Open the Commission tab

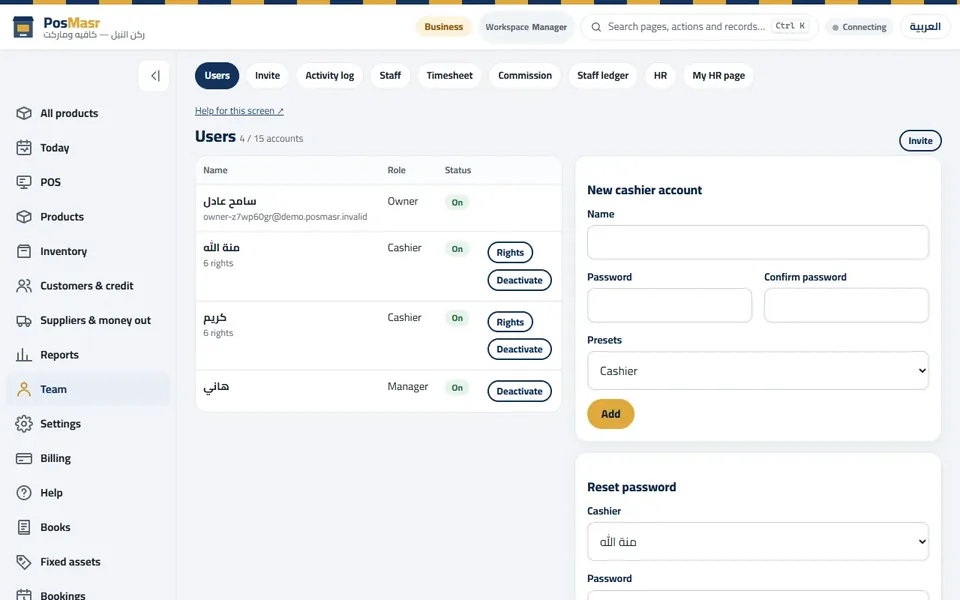coord(525,75)
